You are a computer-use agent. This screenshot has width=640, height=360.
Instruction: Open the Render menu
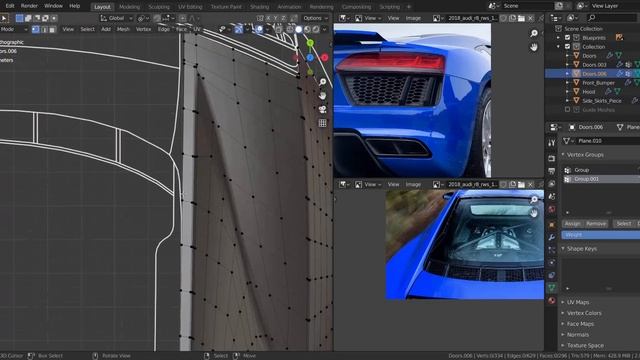(x=29, y=6)
